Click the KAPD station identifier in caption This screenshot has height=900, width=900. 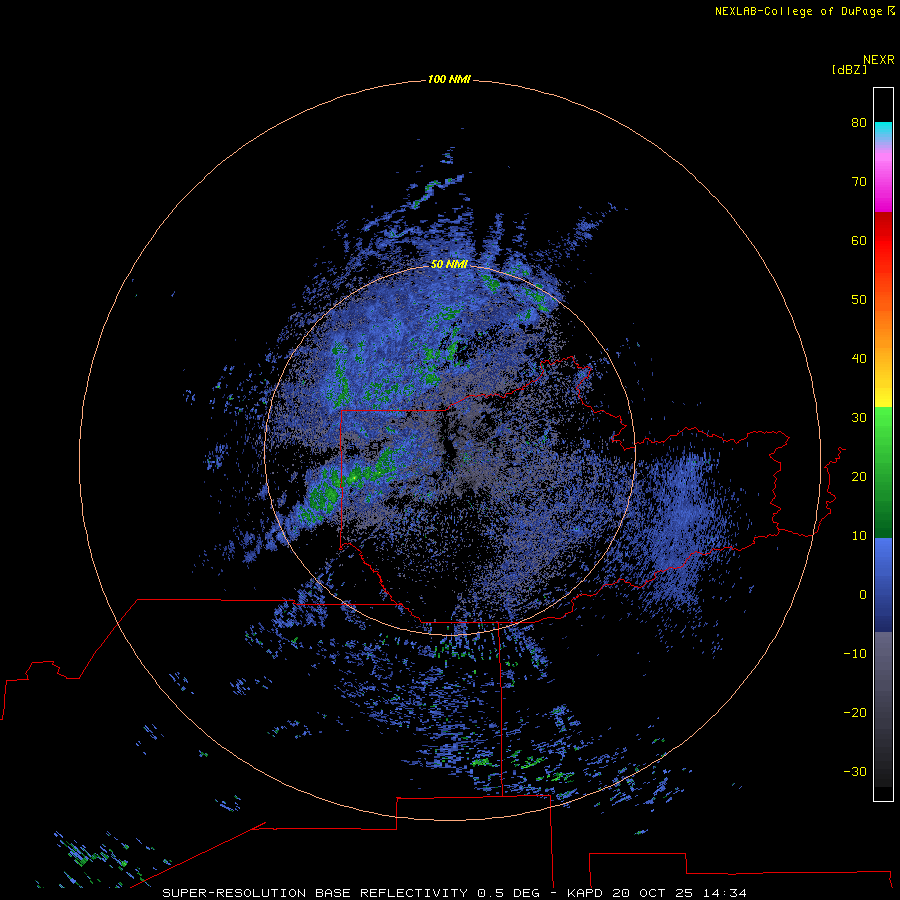[584, 893]
